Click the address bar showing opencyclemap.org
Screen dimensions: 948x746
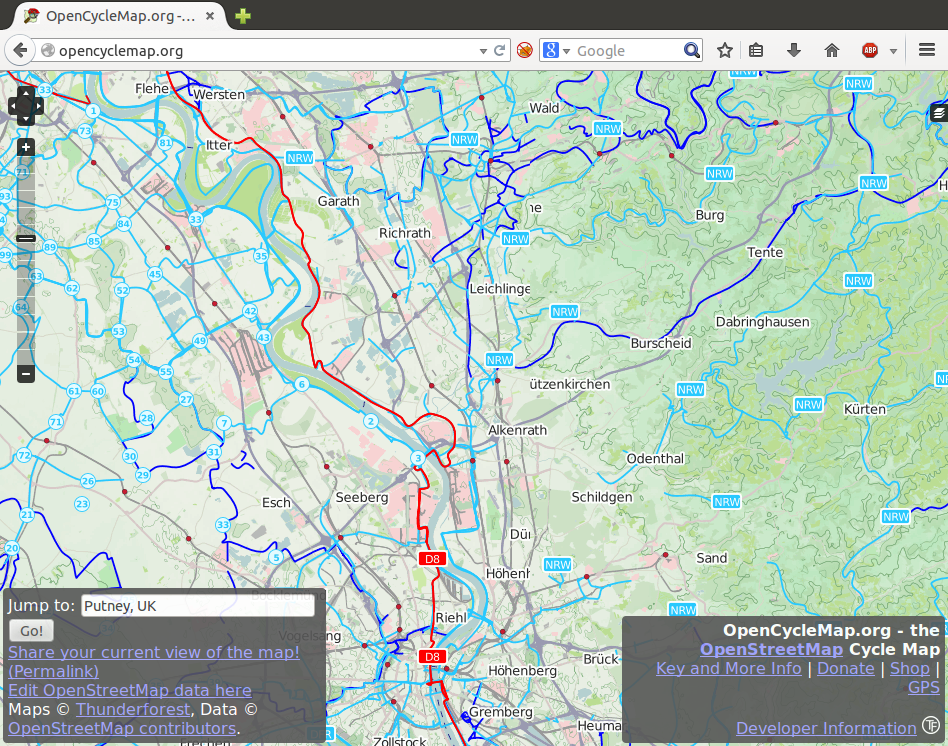pyautogui.click(x=266, y=51)
